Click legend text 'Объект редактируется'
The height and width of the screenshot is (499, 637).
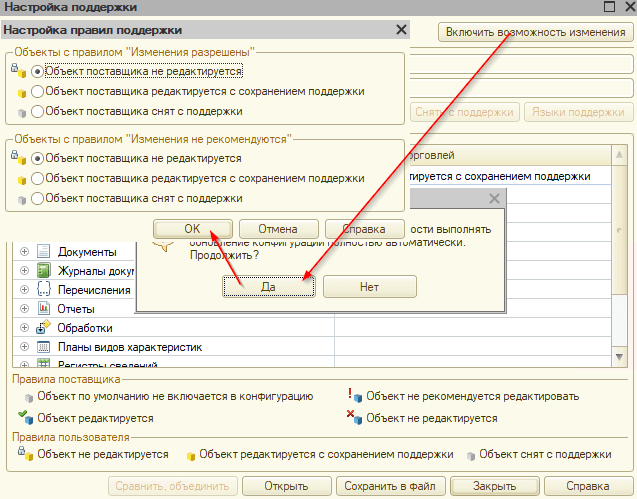pos(95,418)
